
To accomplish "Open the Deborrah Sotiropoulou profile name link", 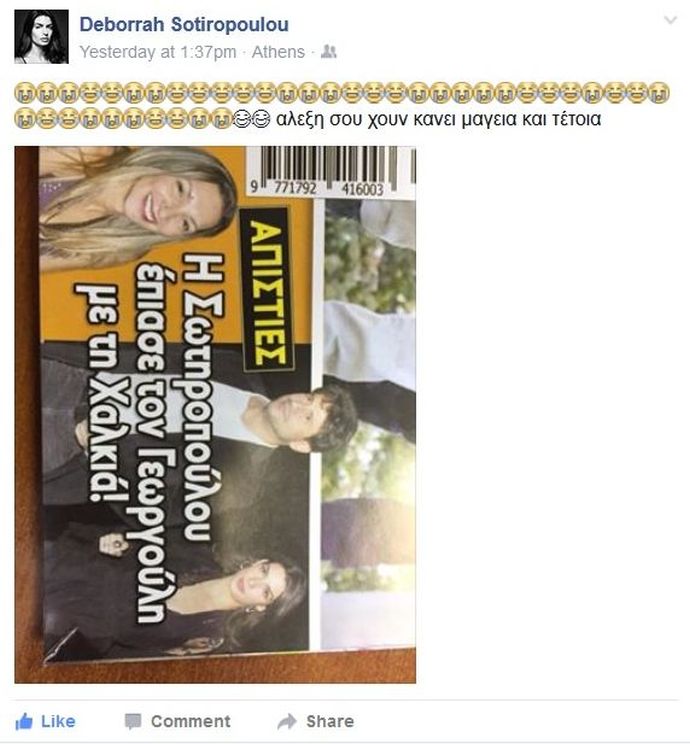I will pos(184,25).
